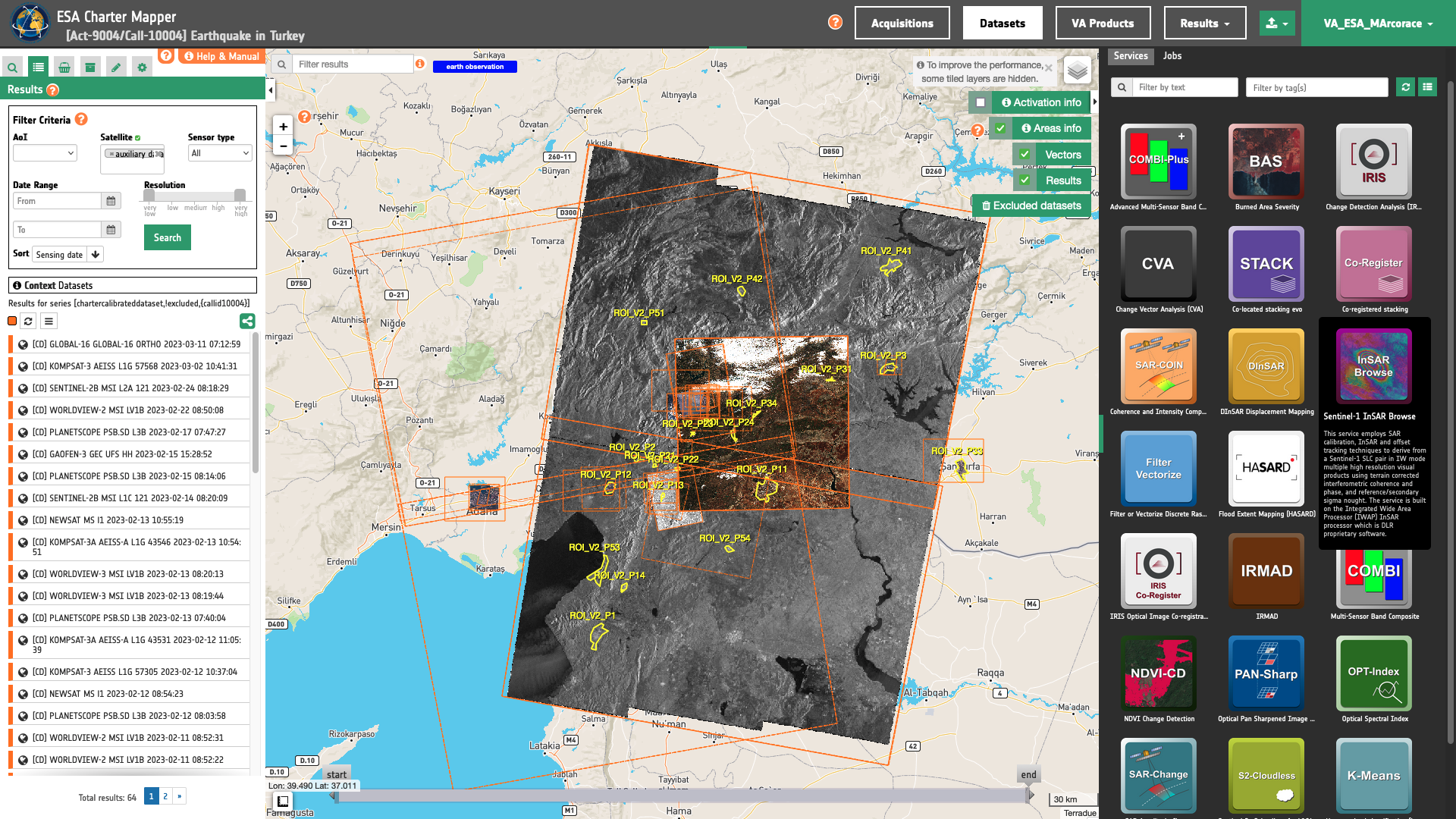Open the VA_ESA_MArcorace user menu
The width and height of the screenshot is (1456, 819).
(1378, 24)
